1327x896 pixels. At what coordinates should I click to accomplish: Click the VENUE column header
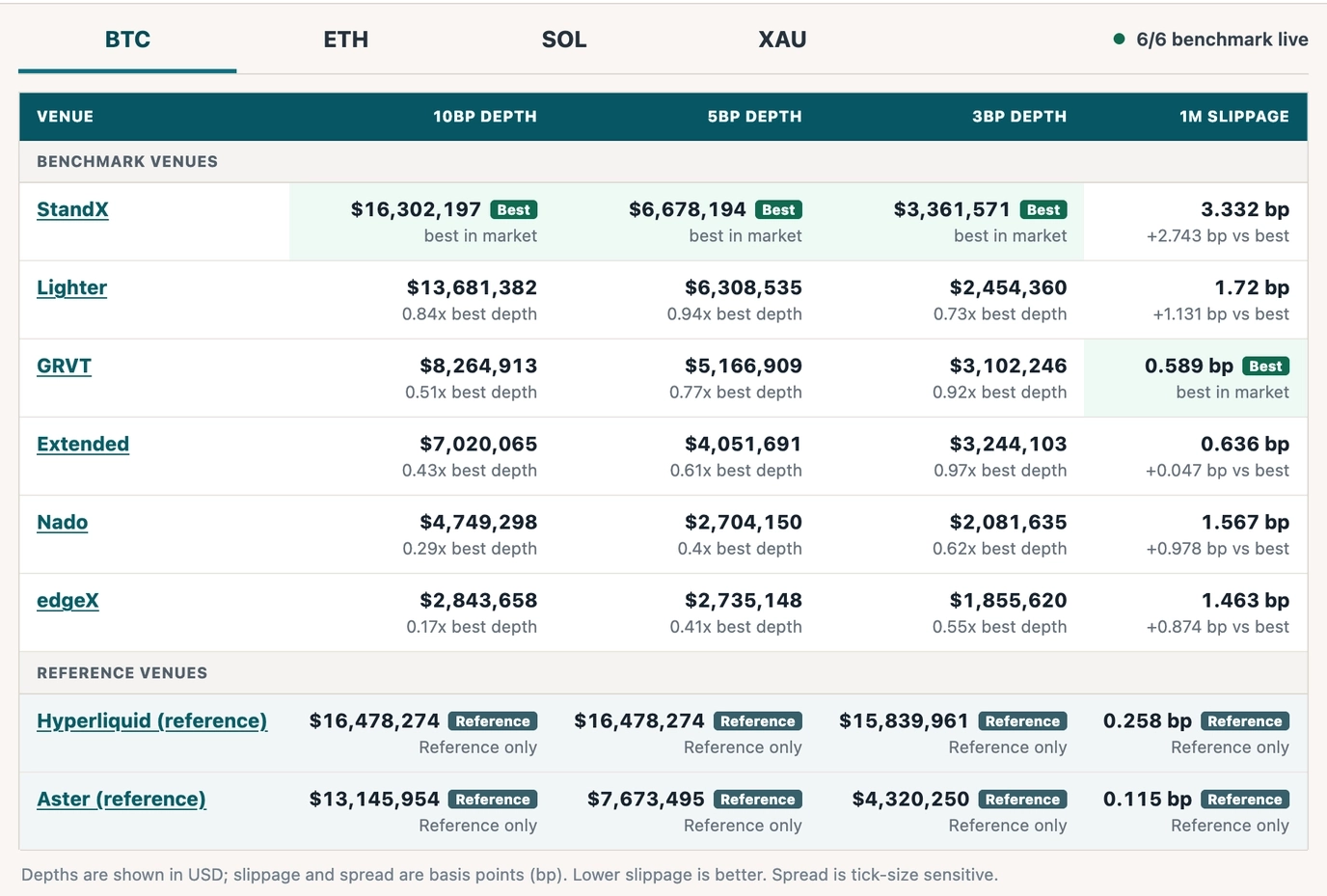tap(66, 117)
